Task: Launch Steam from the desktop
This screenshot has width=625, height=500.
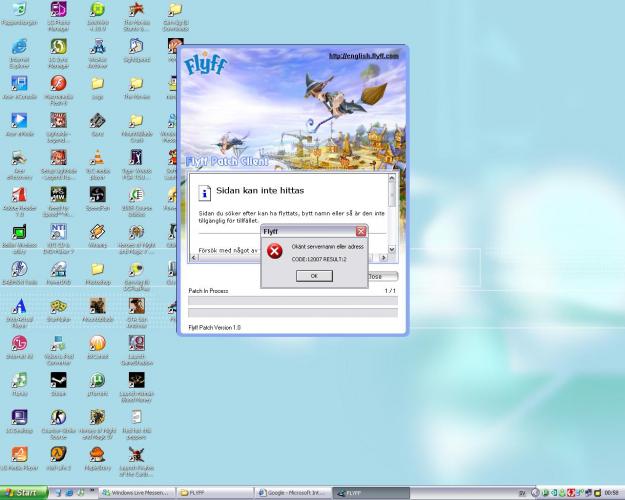Action: (58, 380)
